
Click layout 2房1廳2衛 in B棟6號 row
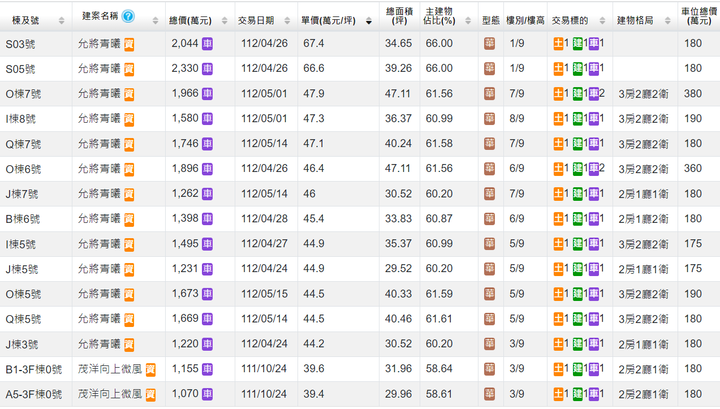pos(643,219)
